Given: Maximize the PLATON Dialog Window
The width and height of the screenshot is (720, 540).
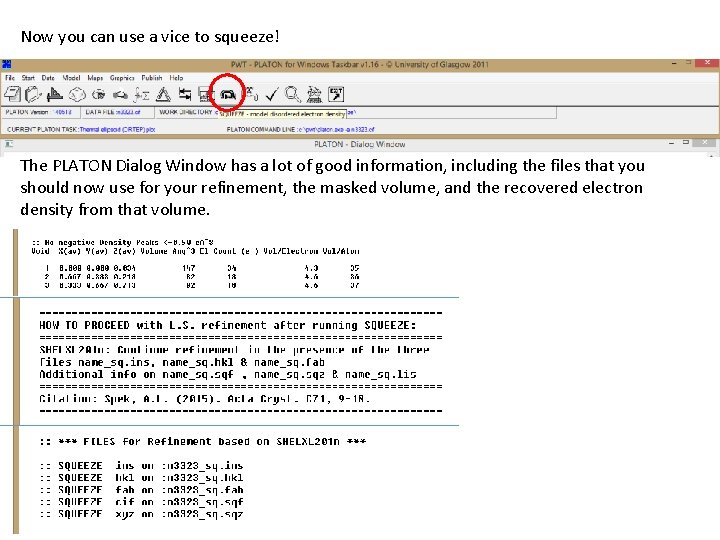Looking at the screenshot, I should click(686, 143).
